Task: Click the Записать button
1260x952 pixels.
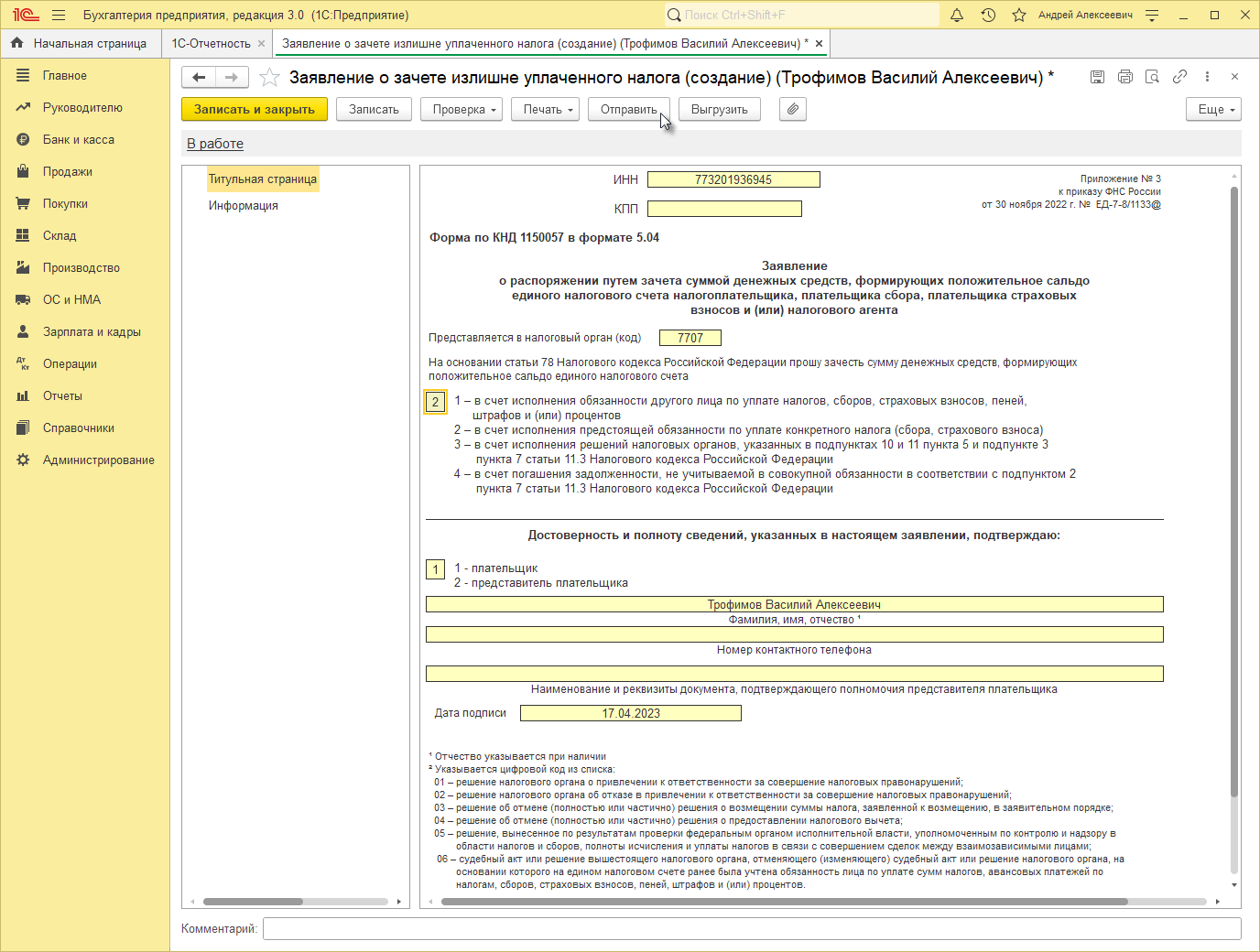Action: [x=374, y=109]
